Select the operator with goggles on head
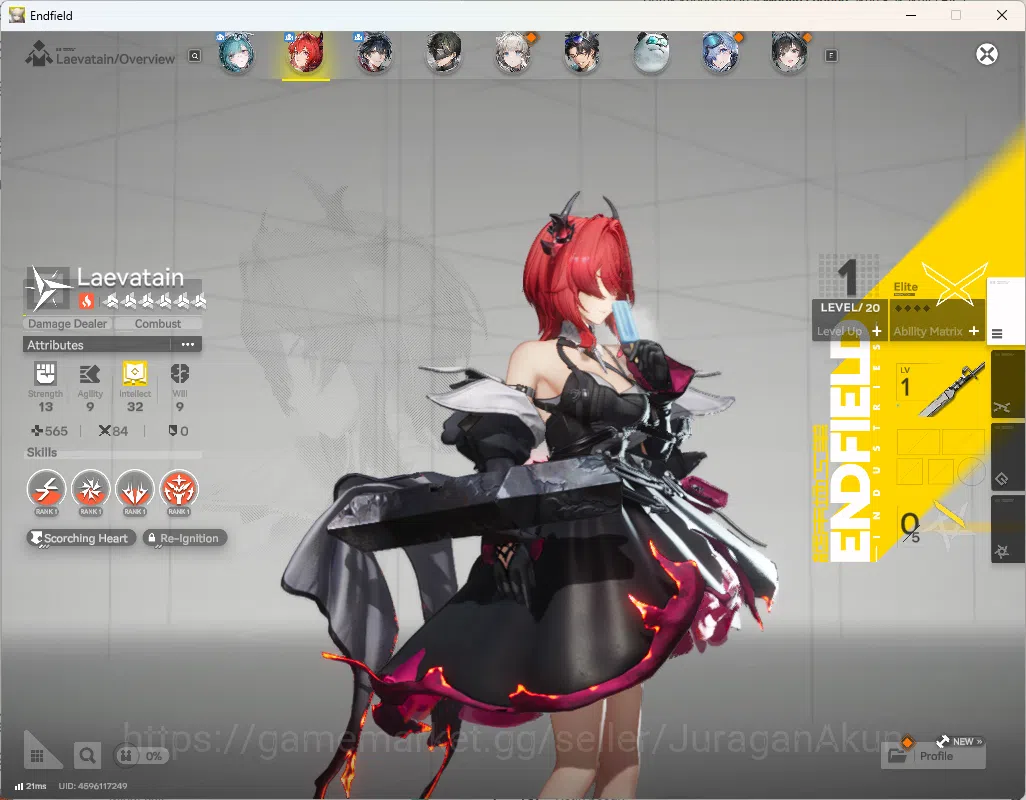 pos(582,54)
